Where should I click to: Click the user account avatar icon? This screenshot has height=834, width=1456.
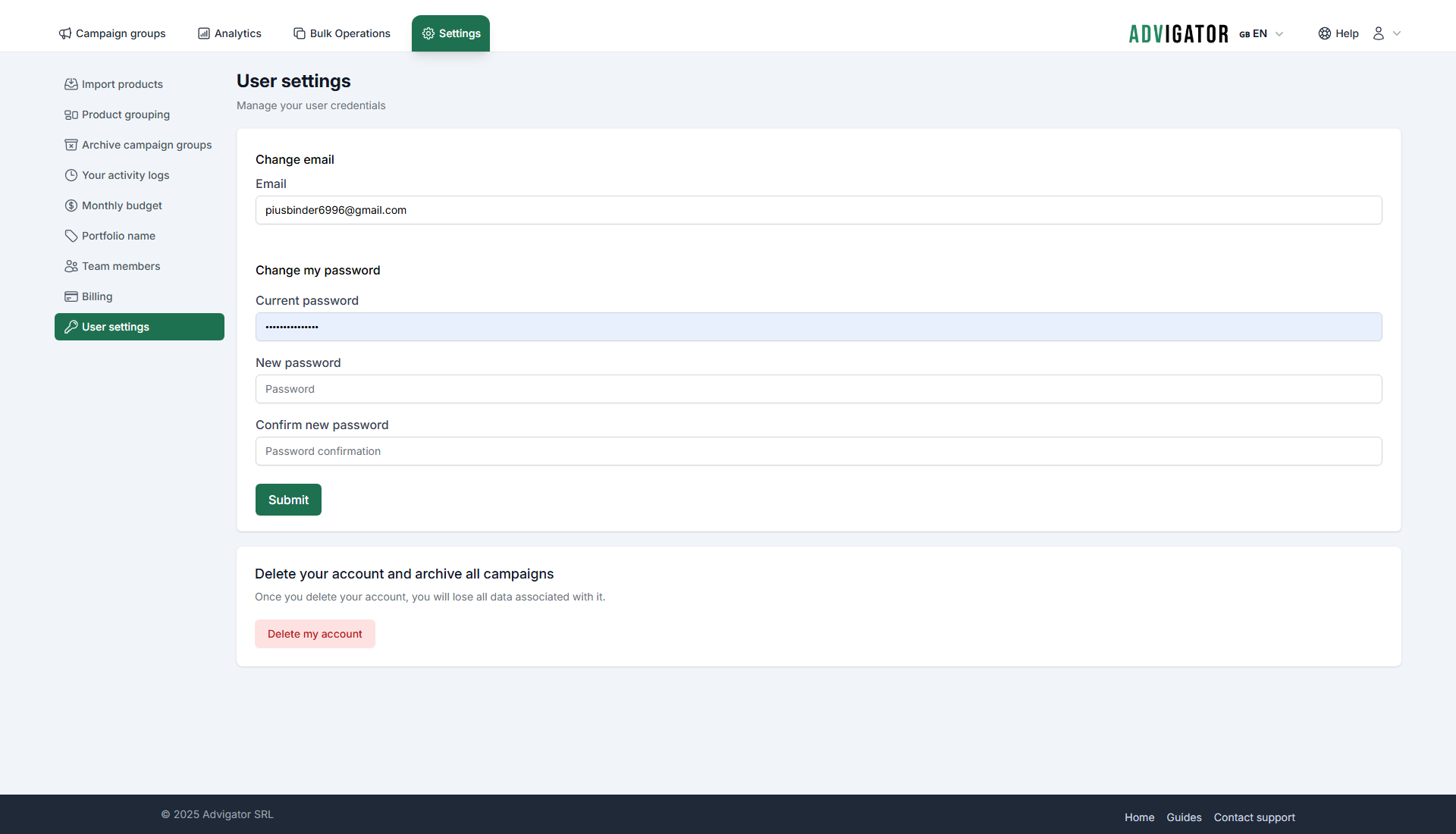[1379, 33]
